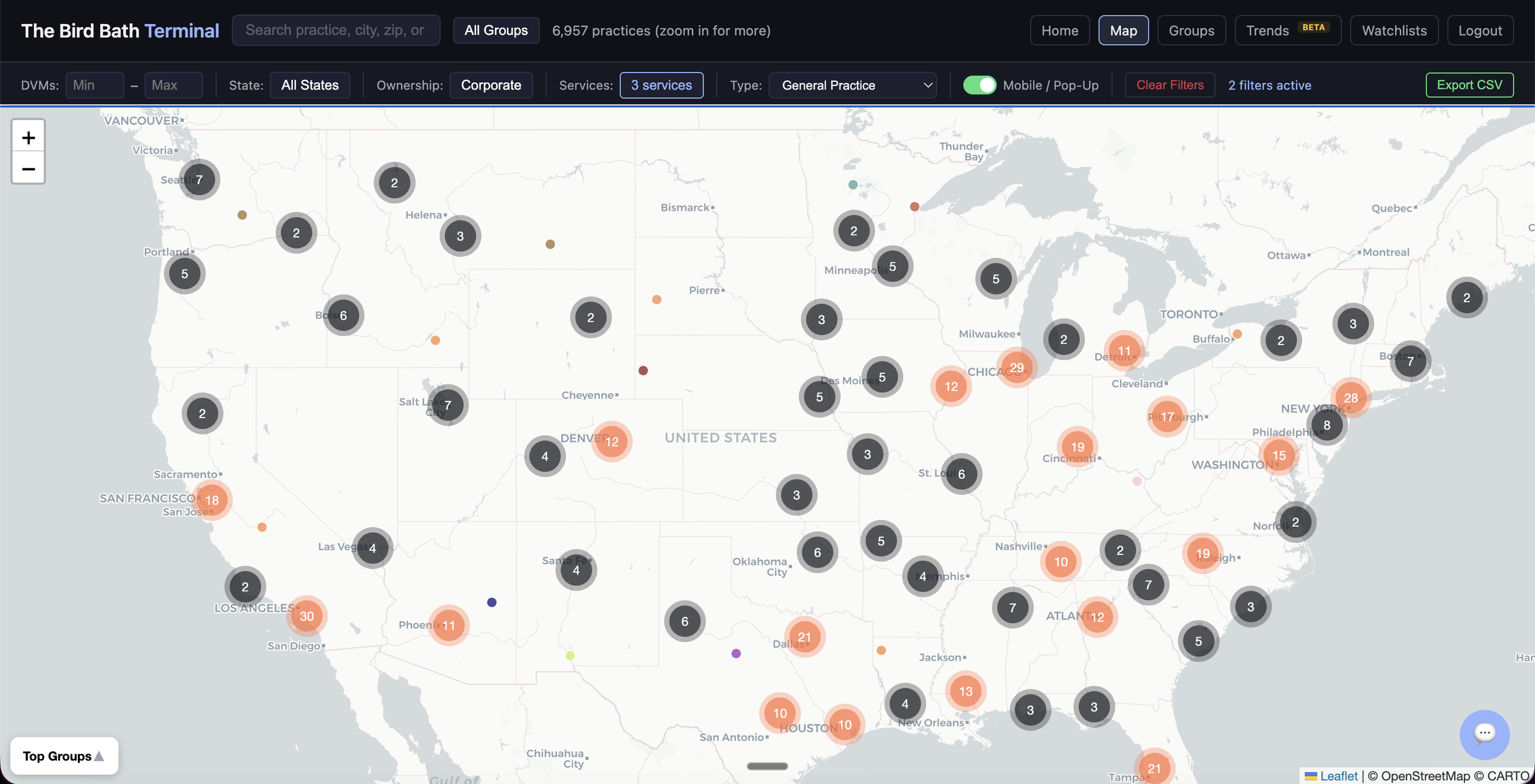Switch to the Groups tab
The width and height of the screenshot is (1535, 784).
tap(1191, 31)
